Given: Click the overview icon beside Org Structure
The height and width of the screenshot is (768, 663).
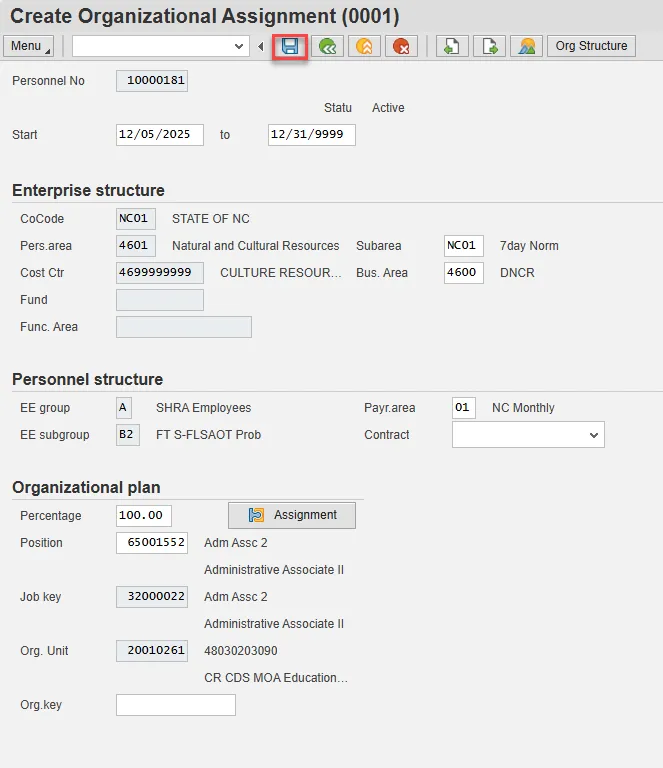Looking at the screenshot, I should pyautogui.click(x=526, y=46).
